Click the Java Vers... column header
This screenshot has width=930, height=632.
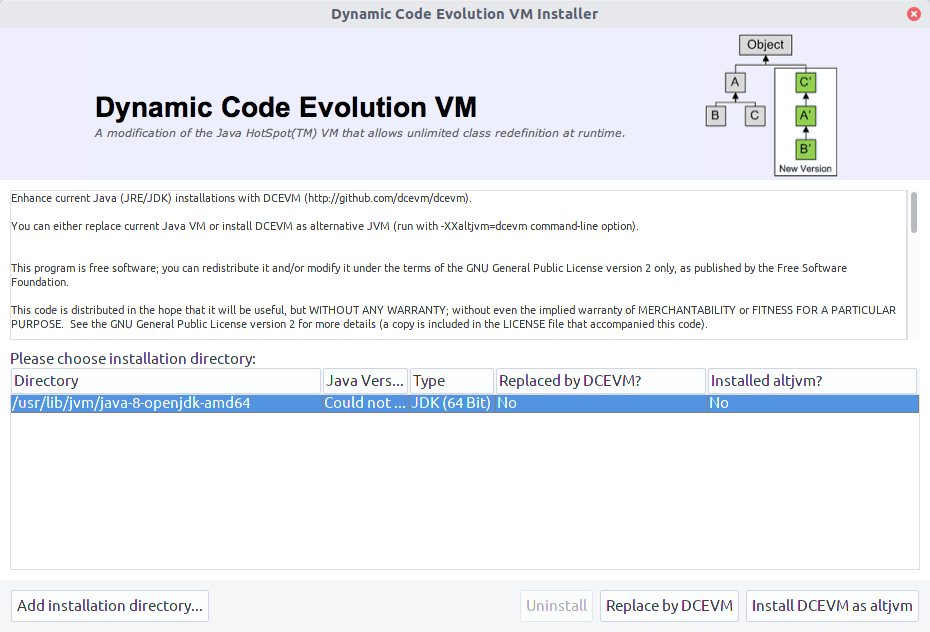[x=365, y=381]
